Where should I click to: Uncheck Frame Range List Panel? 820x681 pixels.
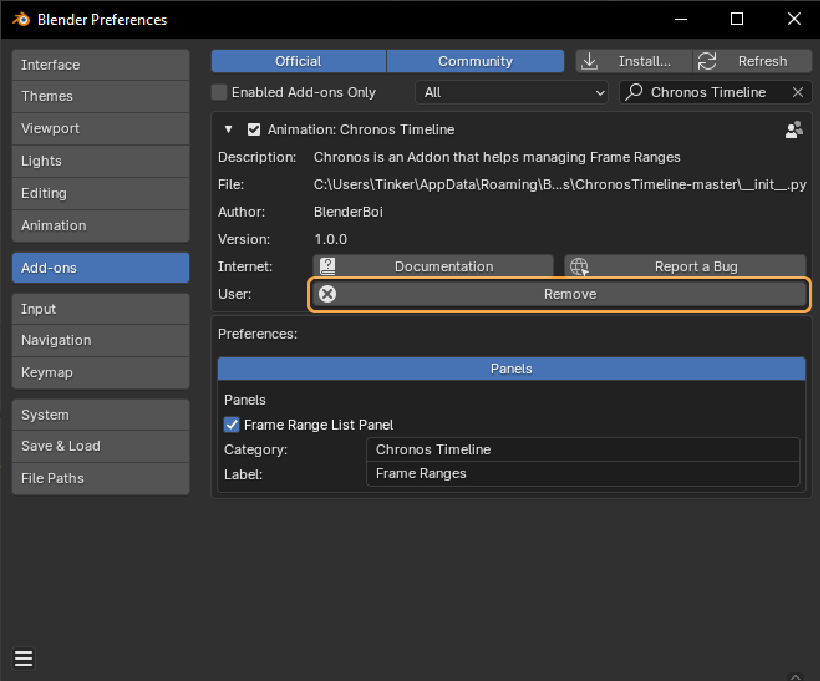[x=232, y=425]
